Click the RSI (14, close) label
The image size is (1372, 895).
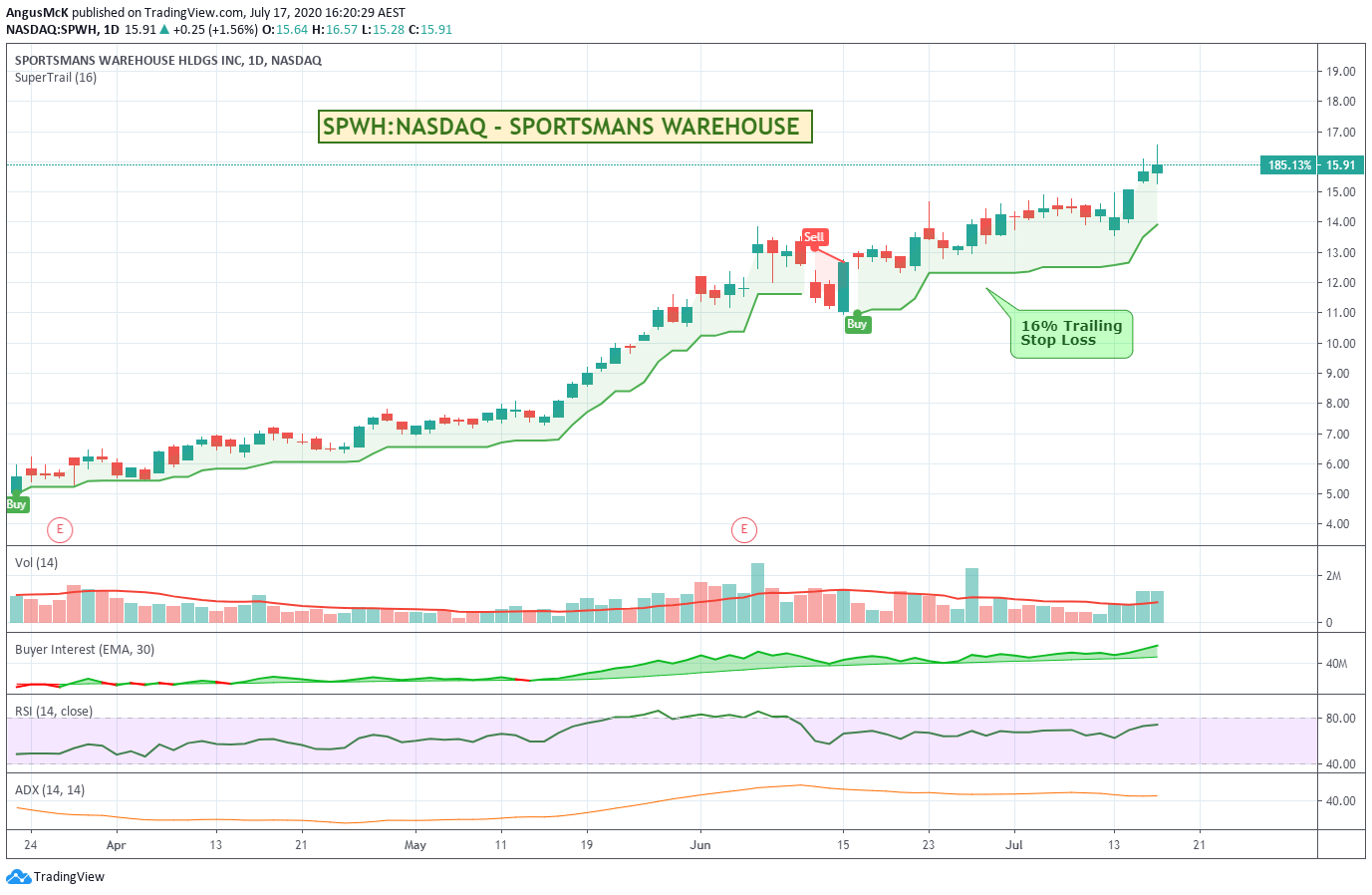tap(54, 711)
